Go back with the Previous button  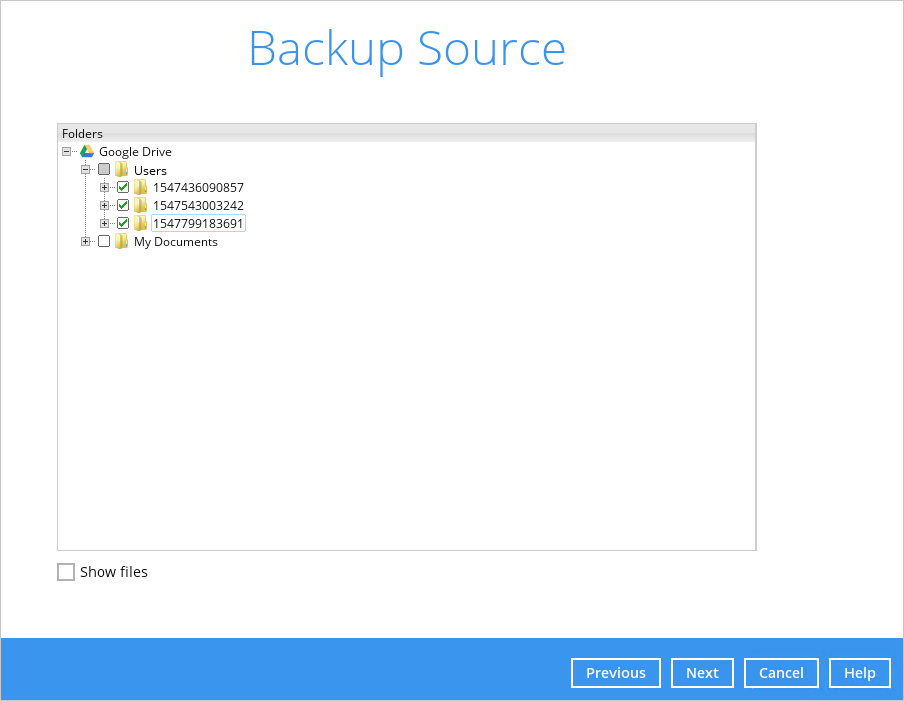click(616, 673)
